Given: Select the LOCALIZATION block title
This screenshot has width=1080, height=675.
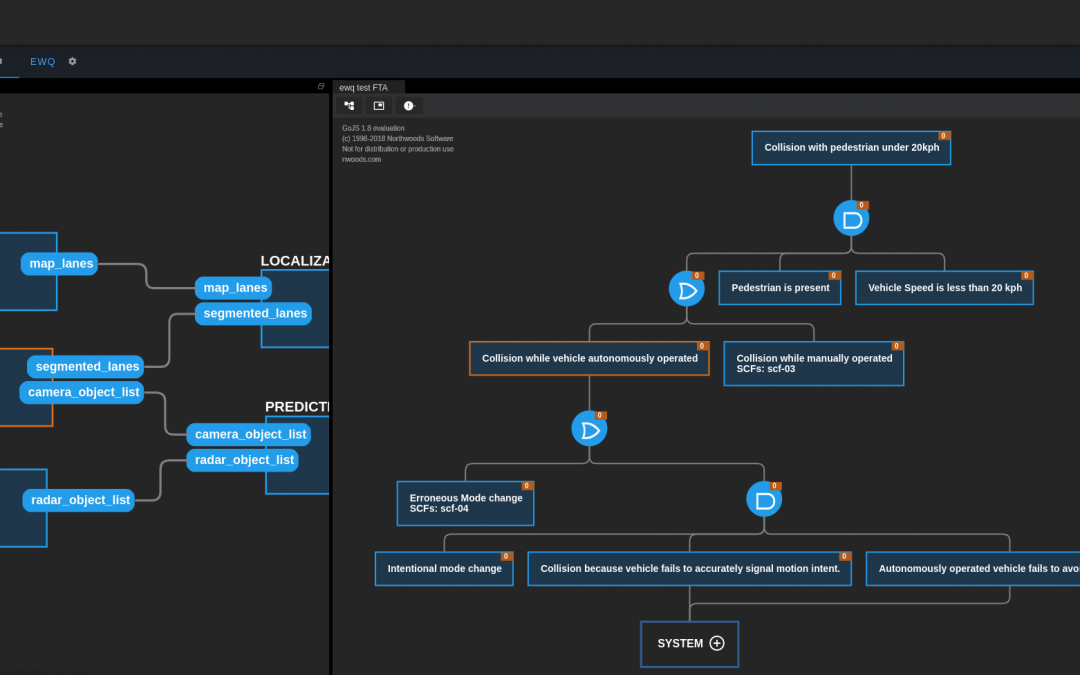Looking at the screenshot, I should click(295, 261).
